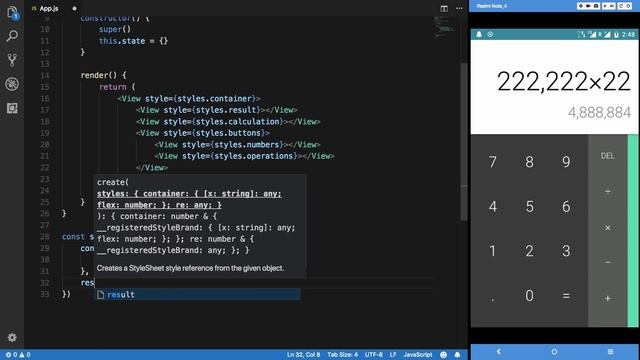Click the code minimap preview
Screen dimensions: 640x360
click(x=444, y=28)
